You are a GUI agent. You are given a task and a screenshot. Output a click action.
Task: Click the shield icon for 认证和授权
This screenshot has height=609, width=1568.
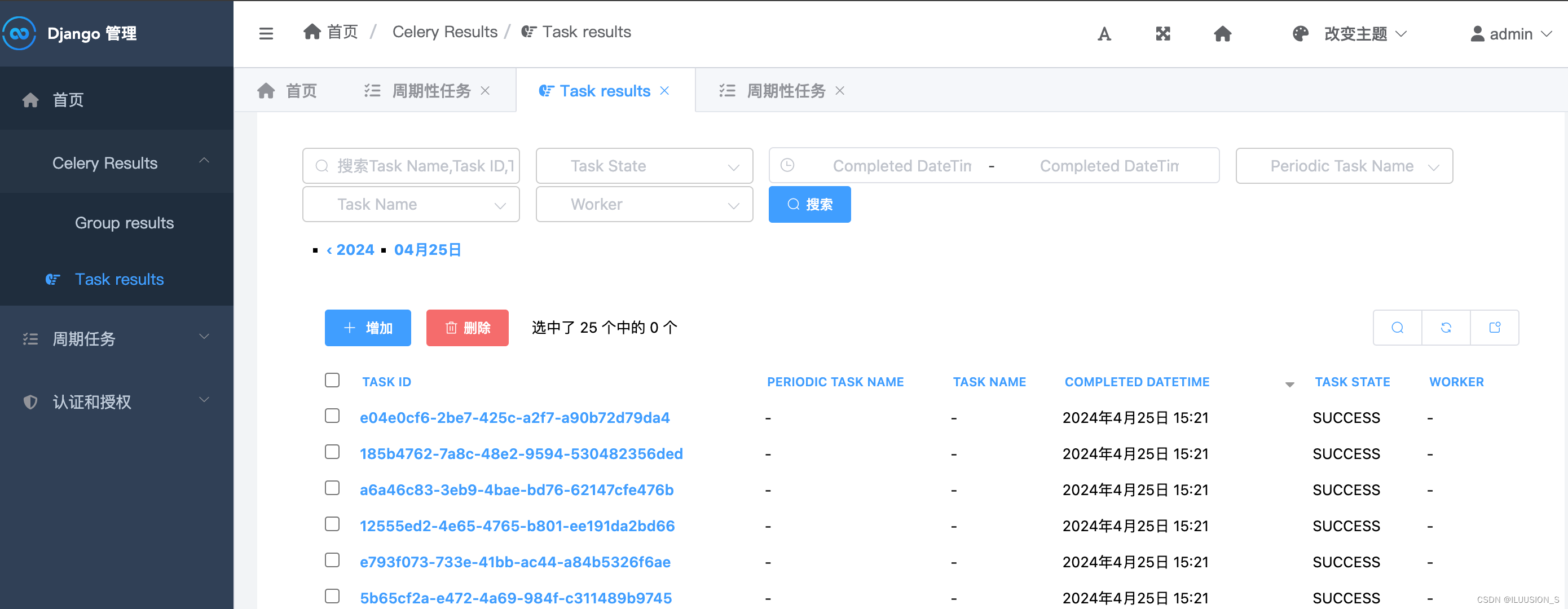click(x=30, y=402)
